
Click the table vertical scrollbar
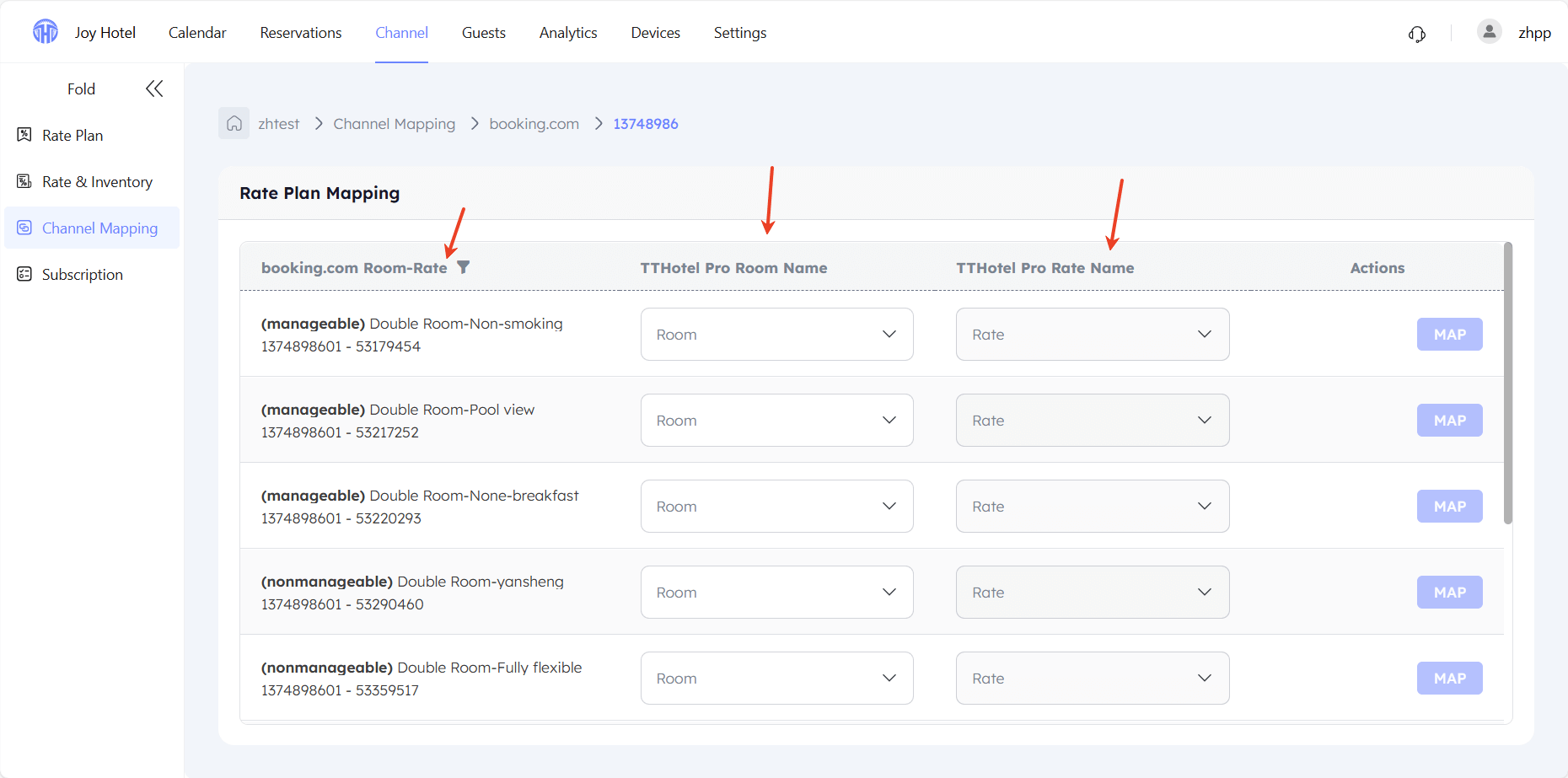pyautogui.click(x=1508, y=384)
